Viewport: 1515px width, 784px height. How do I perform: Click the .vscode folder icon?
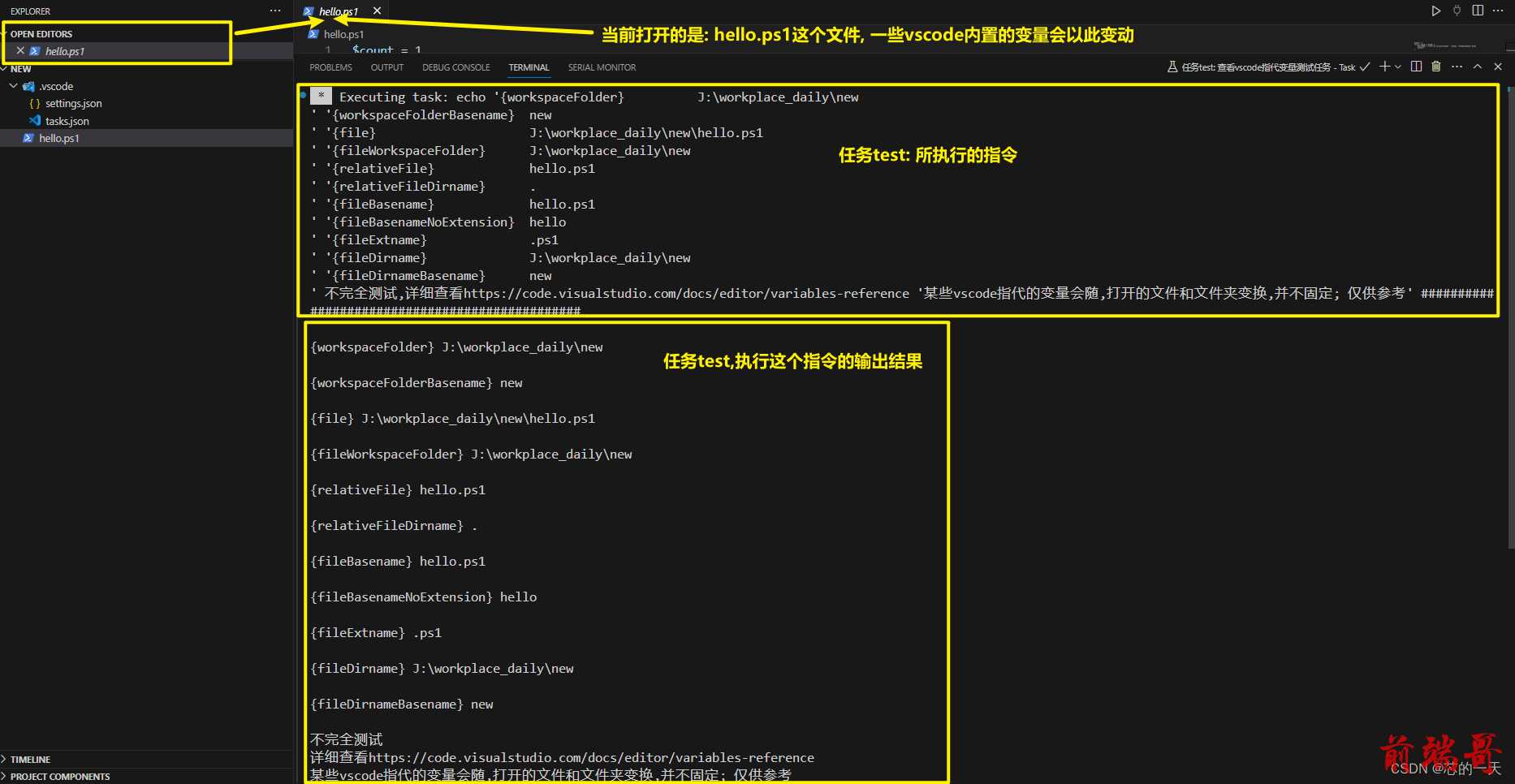[x=29, y=86]
